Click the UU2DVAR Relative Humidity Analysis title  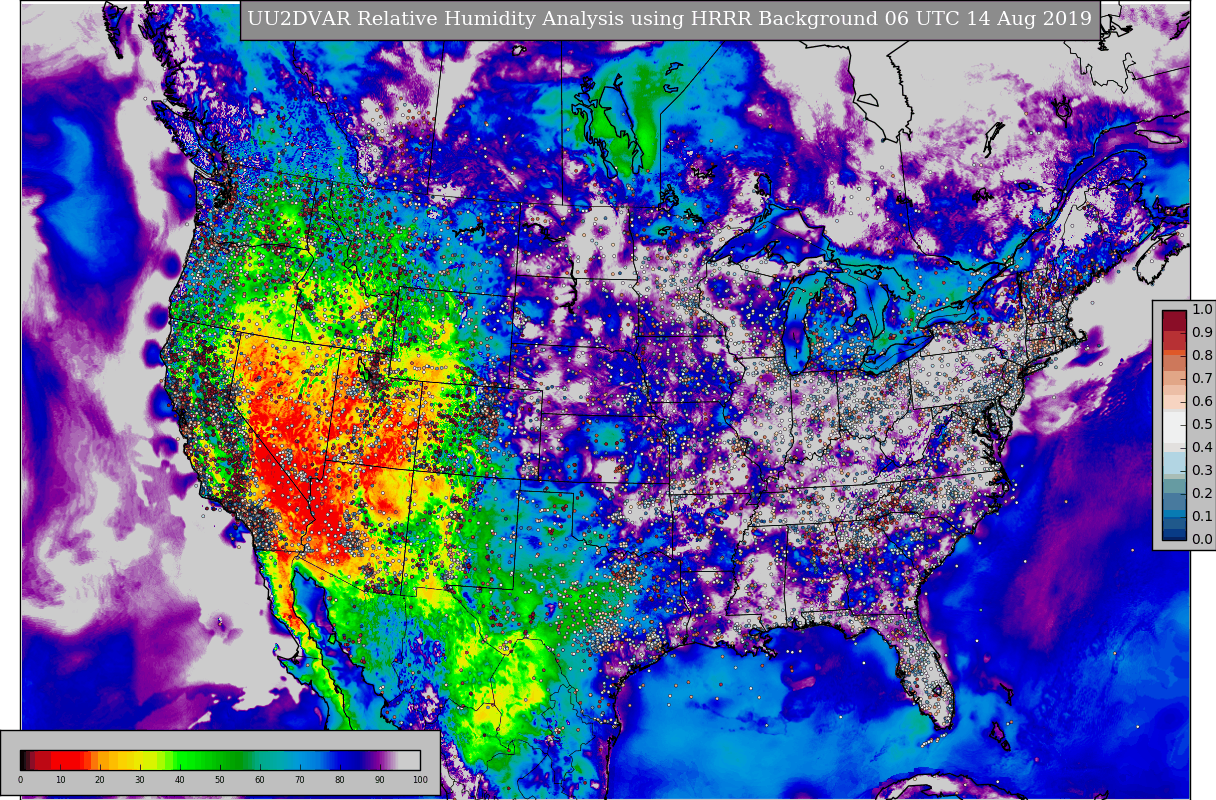pyautogui.click(x=670, y=19)
